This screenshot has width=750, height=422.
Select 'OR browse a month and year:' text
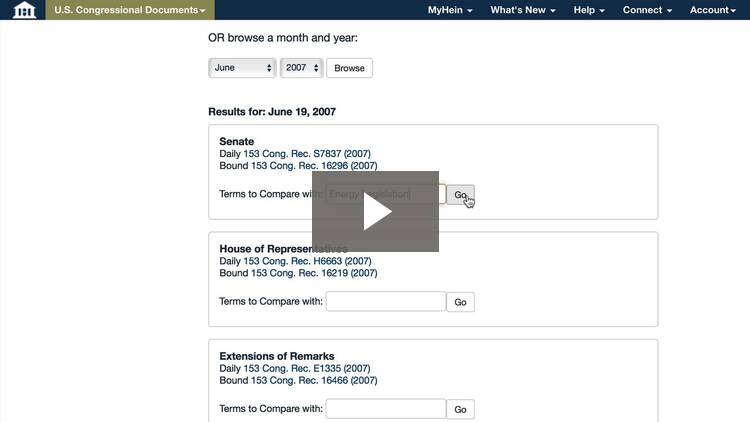[283, 38]
